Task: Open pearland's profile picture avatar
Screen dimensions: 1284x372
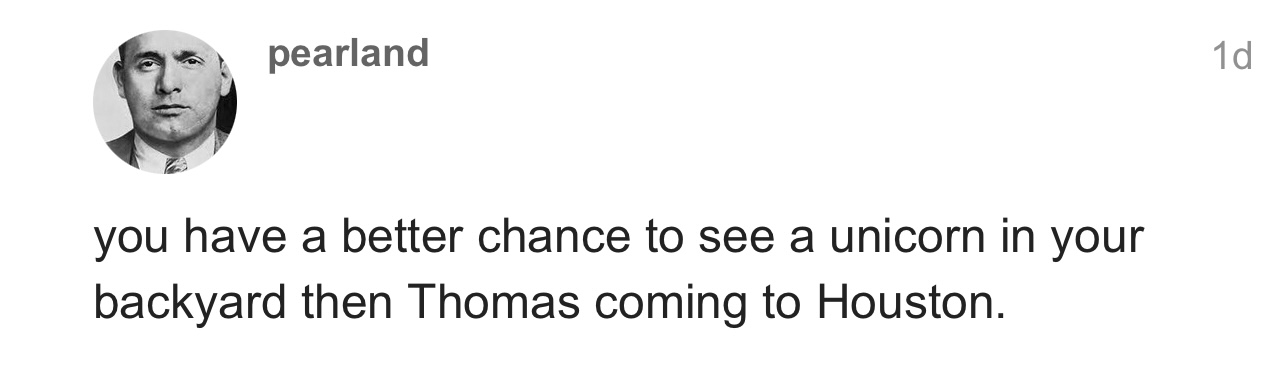Action: (x=165, y=102)
